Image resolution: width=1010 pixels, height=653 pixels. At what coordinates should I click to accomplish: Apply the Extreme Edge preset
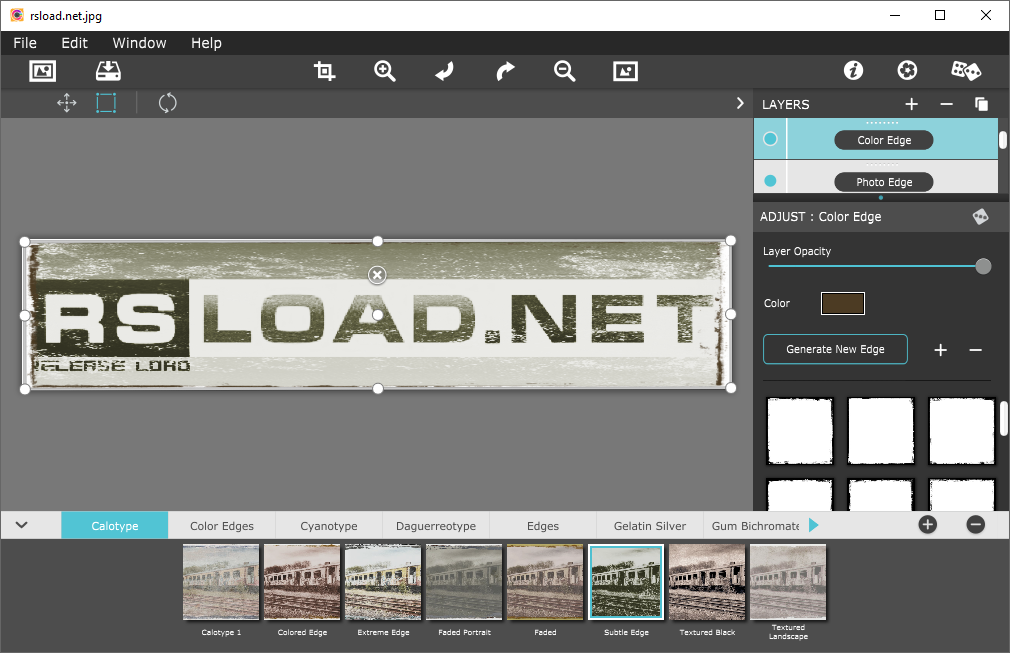pos(383,582)
